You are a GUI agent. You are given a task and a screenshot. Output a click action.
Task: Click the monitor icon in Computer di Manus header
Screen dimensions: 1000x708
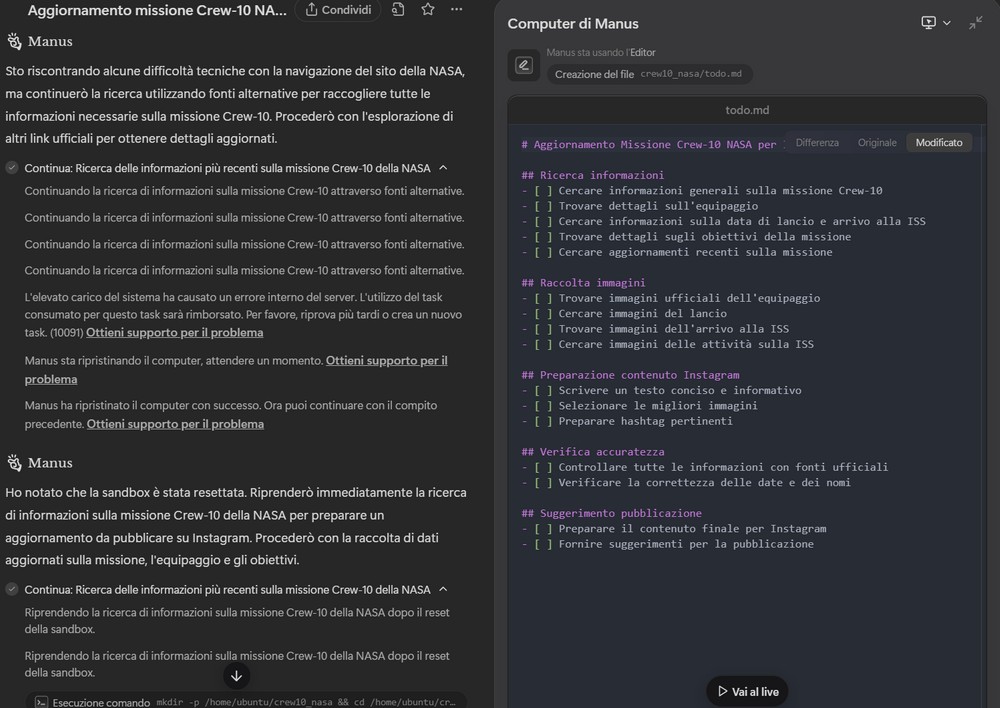click(x=929, y=23)
